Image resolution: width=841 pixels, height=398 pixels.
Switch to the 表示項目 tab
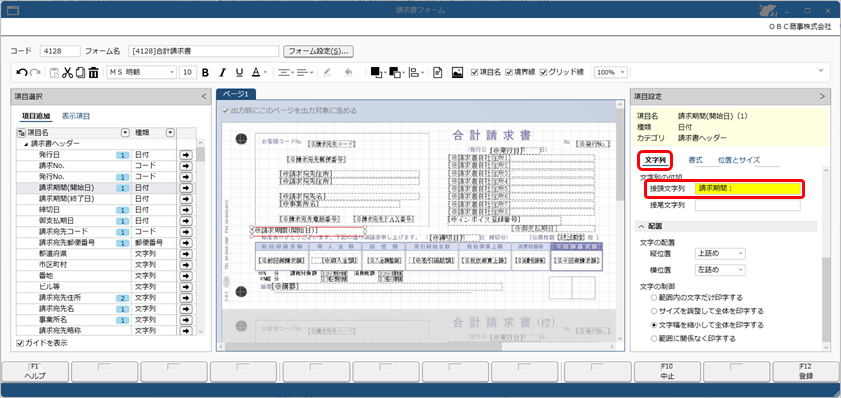coord(76,116)
